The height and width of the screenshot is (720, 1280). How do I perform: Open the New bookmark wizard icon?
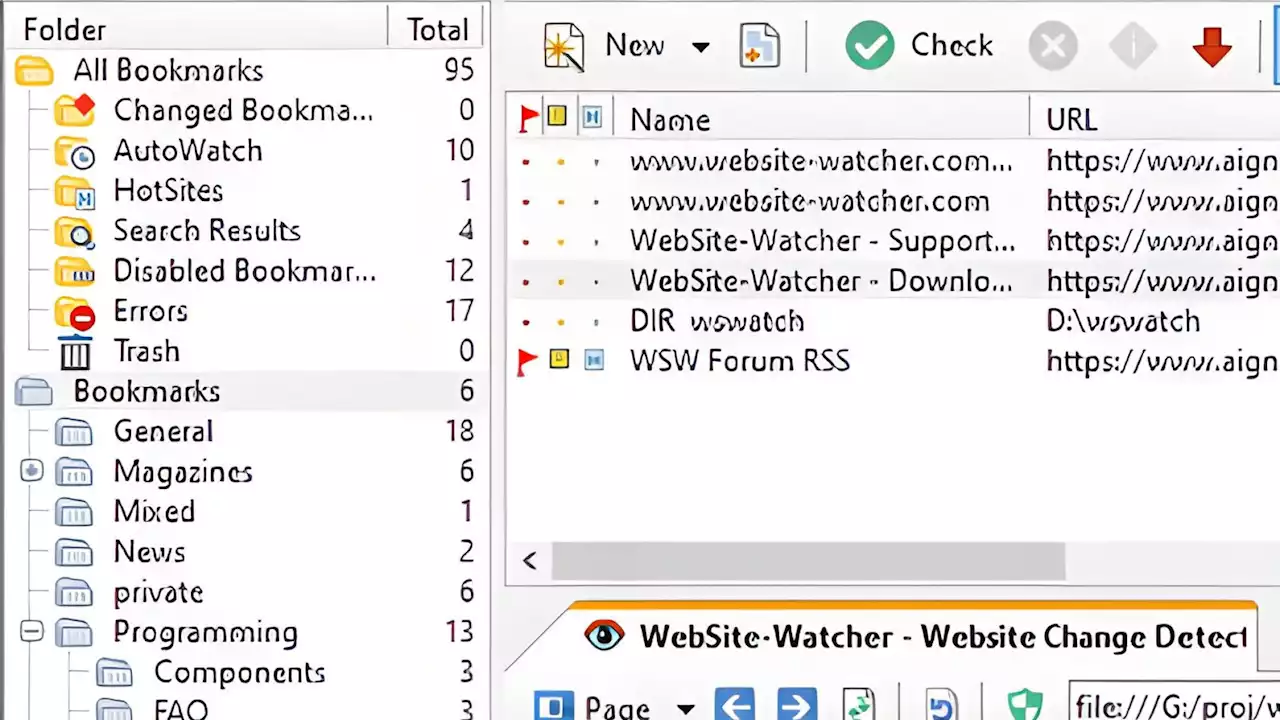(563, 46)
